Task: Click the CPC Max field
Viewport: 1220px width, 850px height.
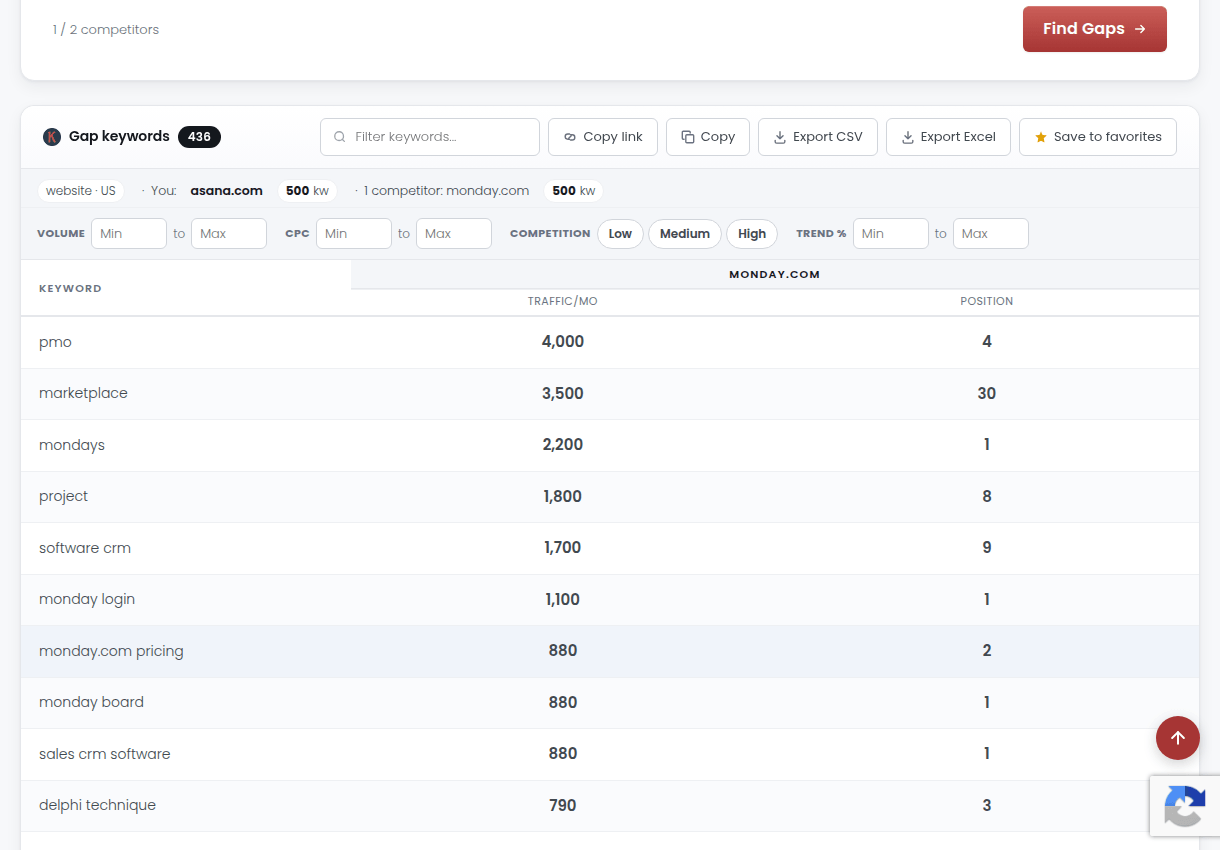Action: 454,234
